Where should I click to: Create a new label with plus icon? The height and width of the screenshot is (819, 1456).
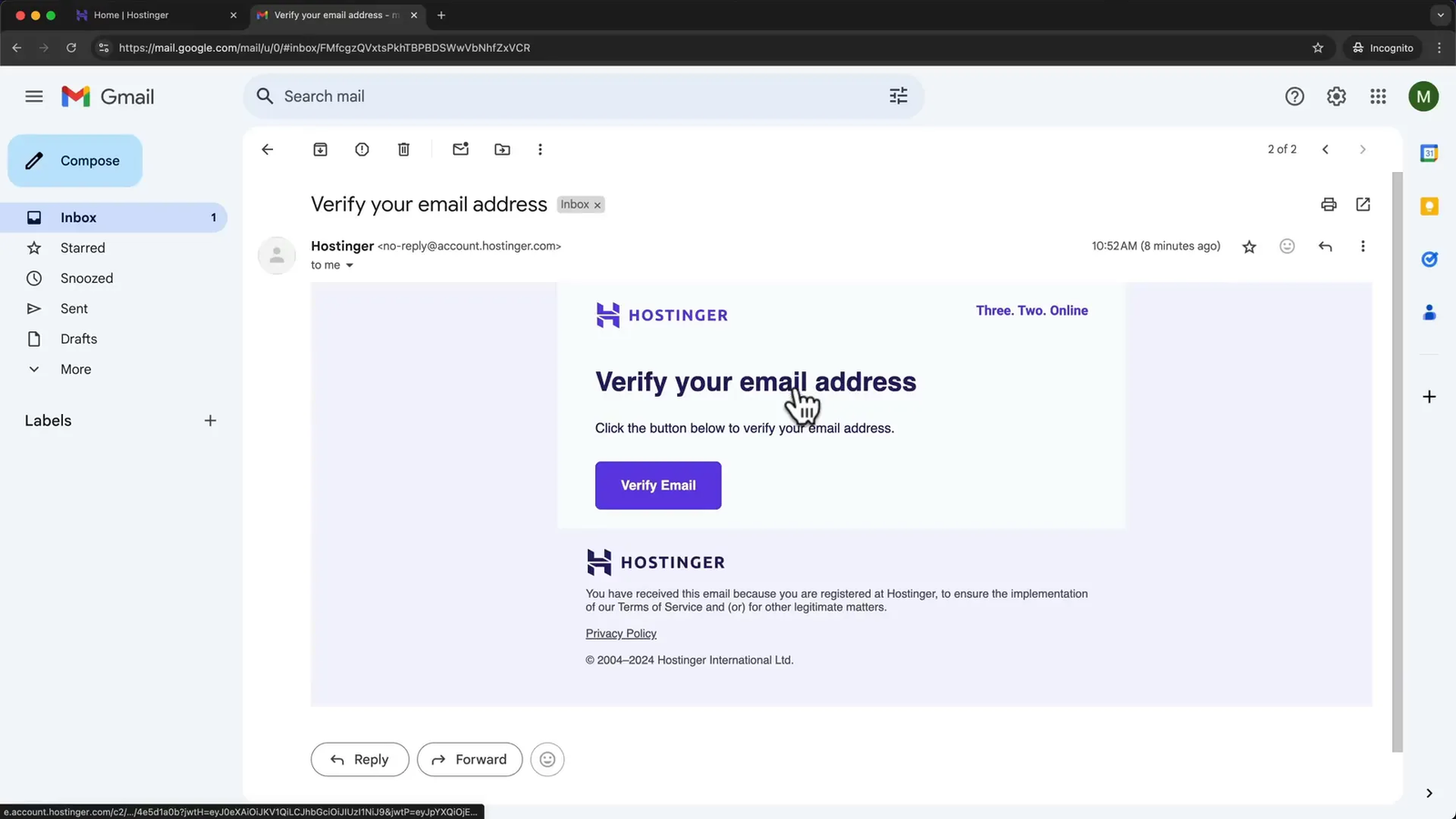(210, 420)
